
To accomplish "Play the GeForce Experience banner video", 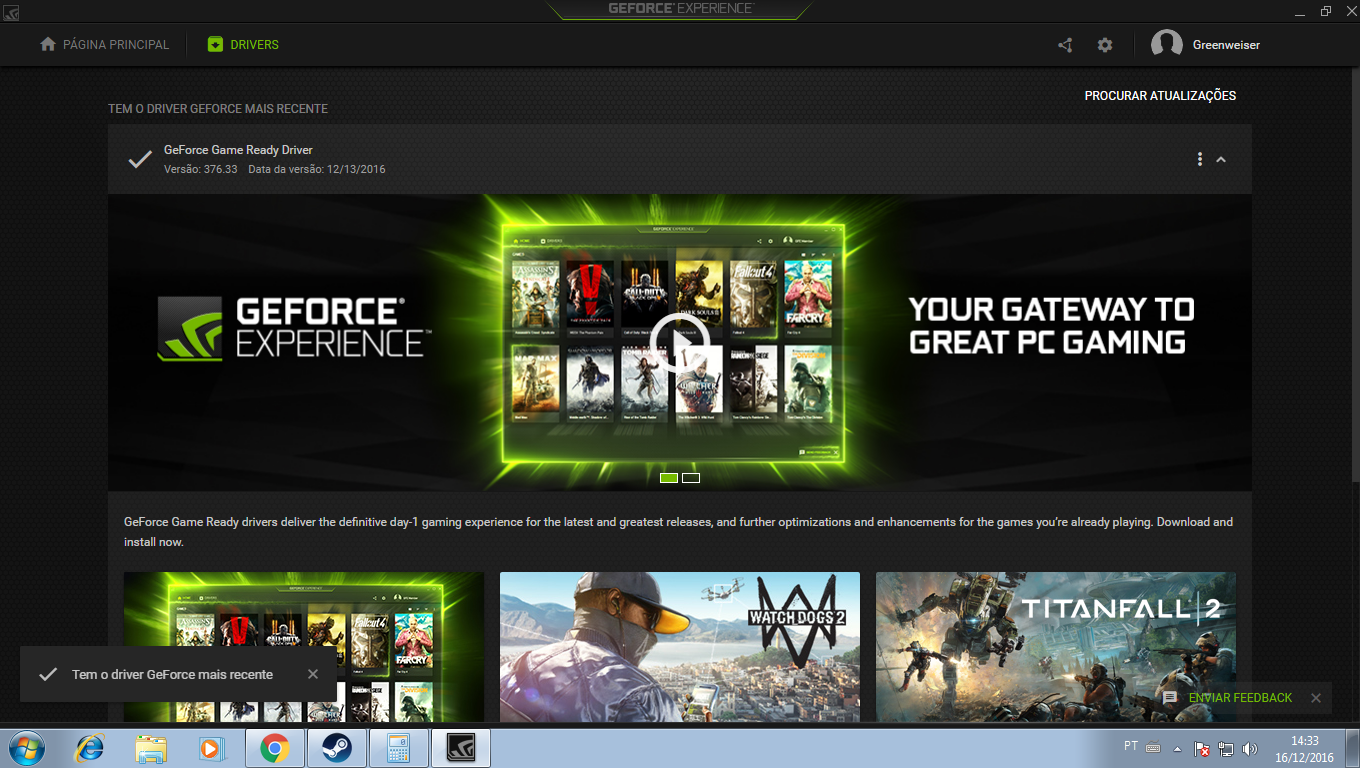I will click(680, 345).
